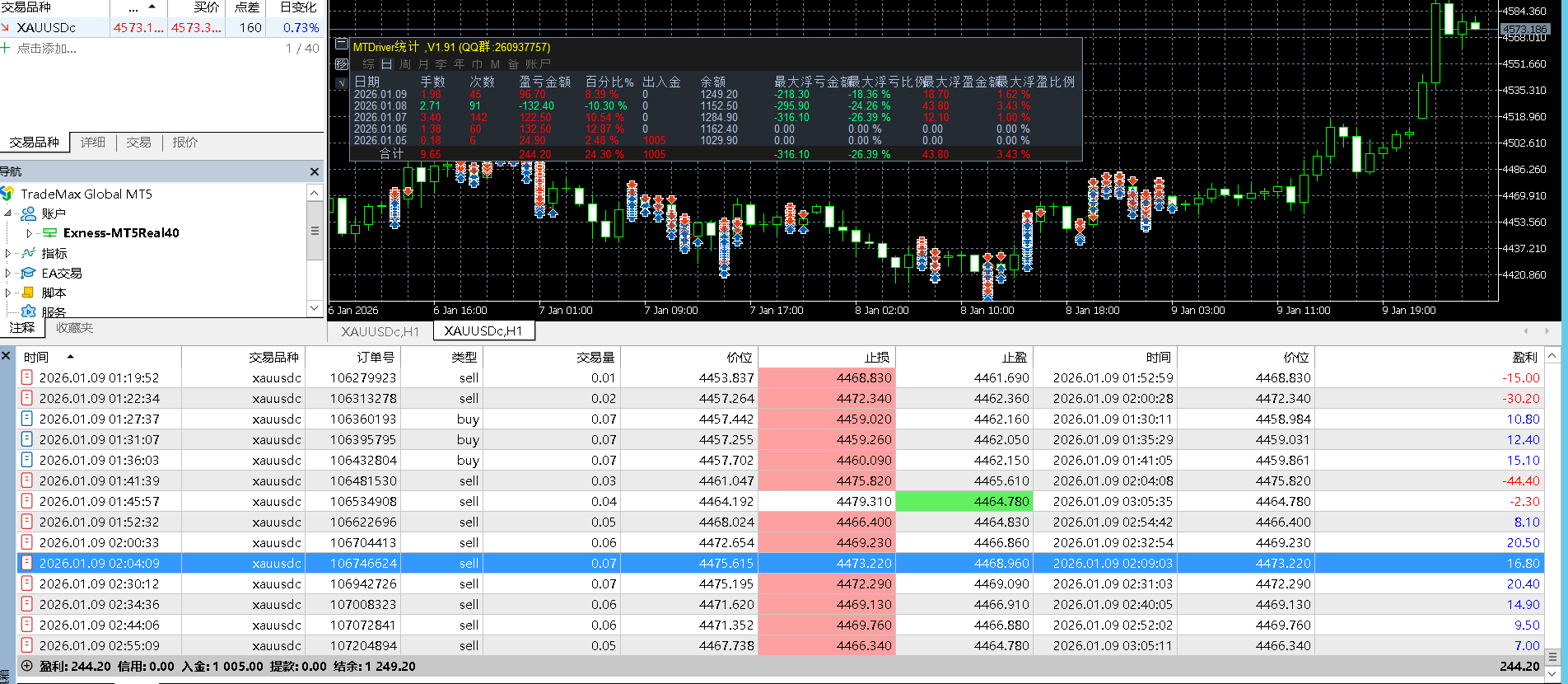
Task: Click green take-profit cell 4464.780
Action: point(964,501)
